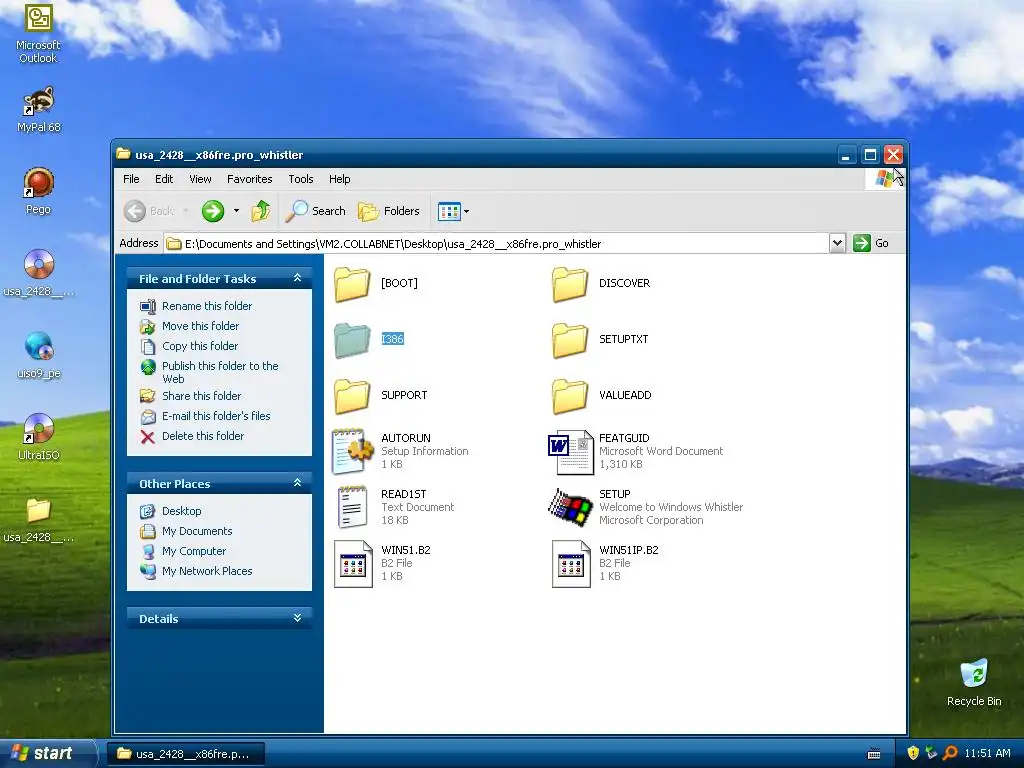Viewport: 1024px width, 768px height.
Task: Click Copy this folder
Action: (x=200, y=346)
